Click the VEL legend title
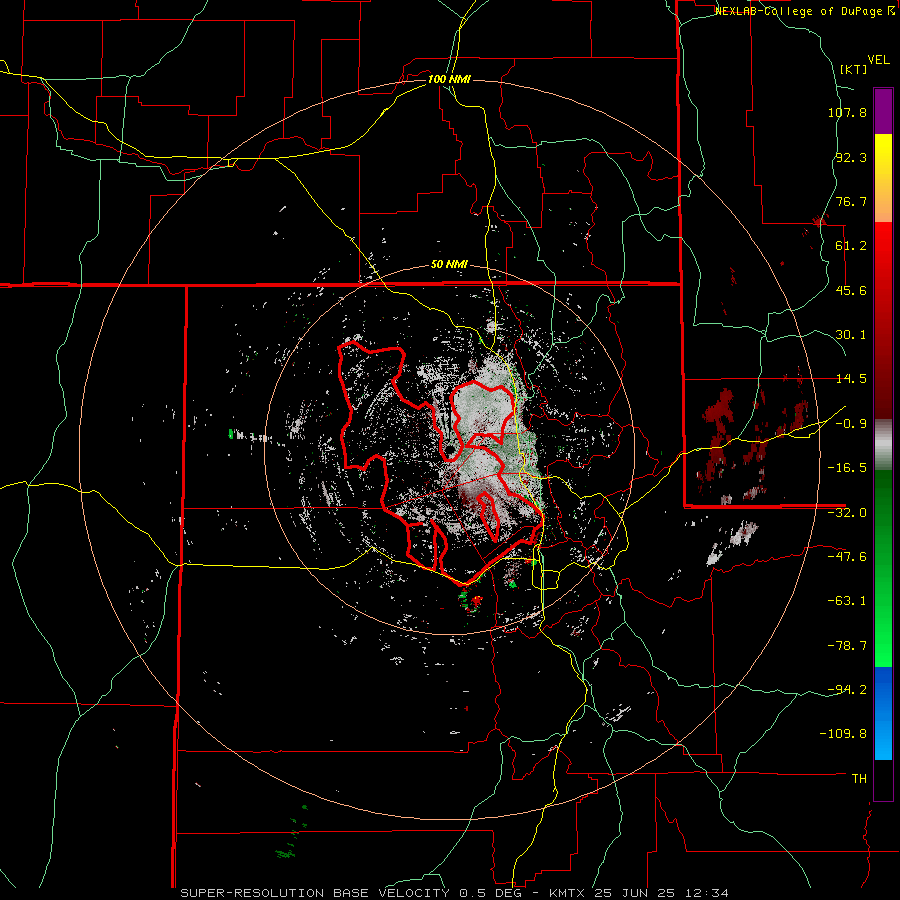 click(x=878, y=60)
